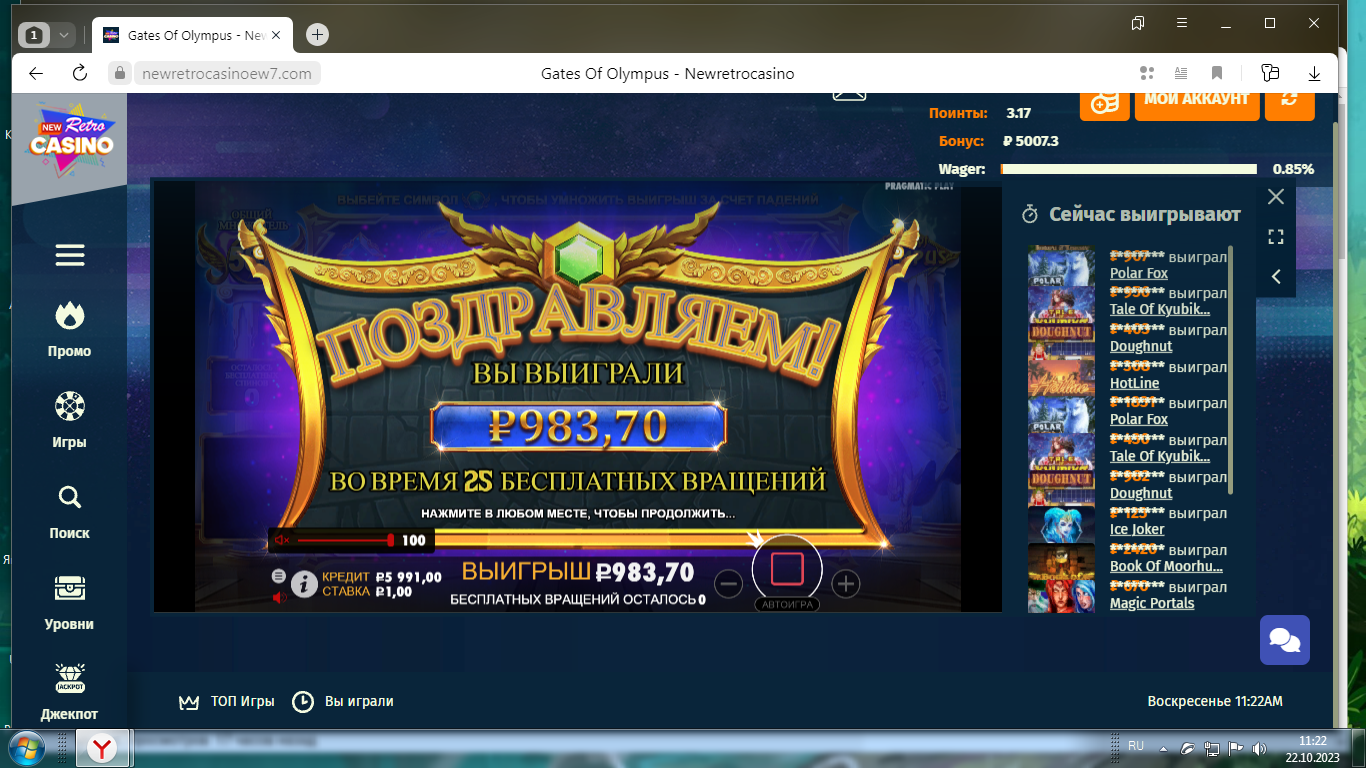The image size is (1366, 768).
Task: Bookmark the page with the bookmark icon
Action: (1217, 73)
